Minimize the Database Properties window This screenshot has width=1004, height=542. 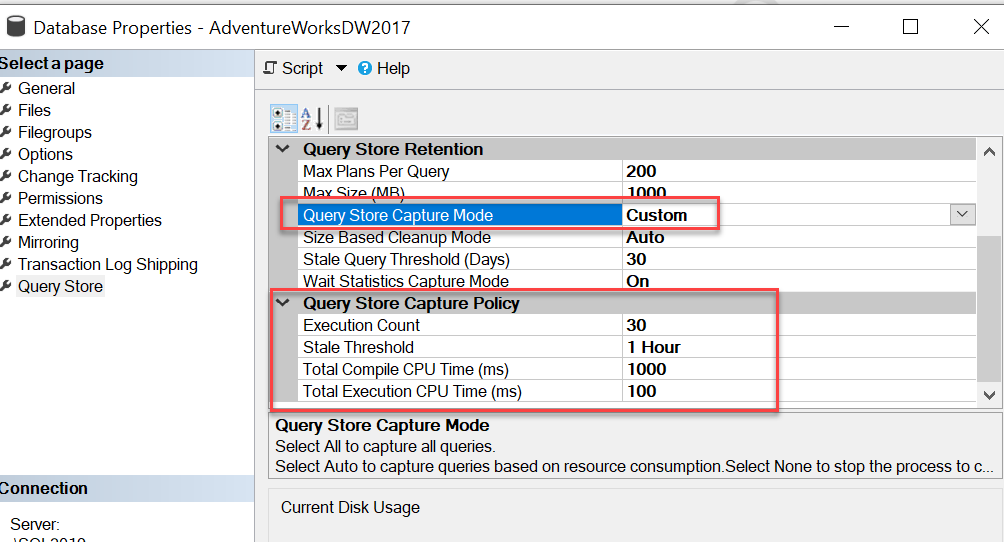click(841, 26)
